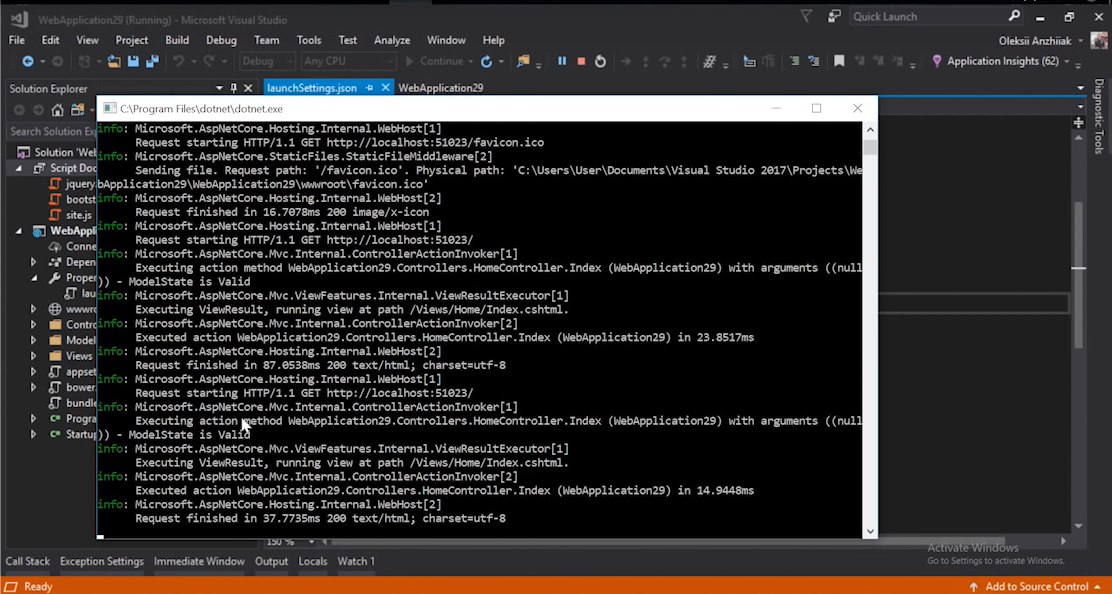
Task: Click Add to Source Control in status bar
Action: tap(1038, 587)
